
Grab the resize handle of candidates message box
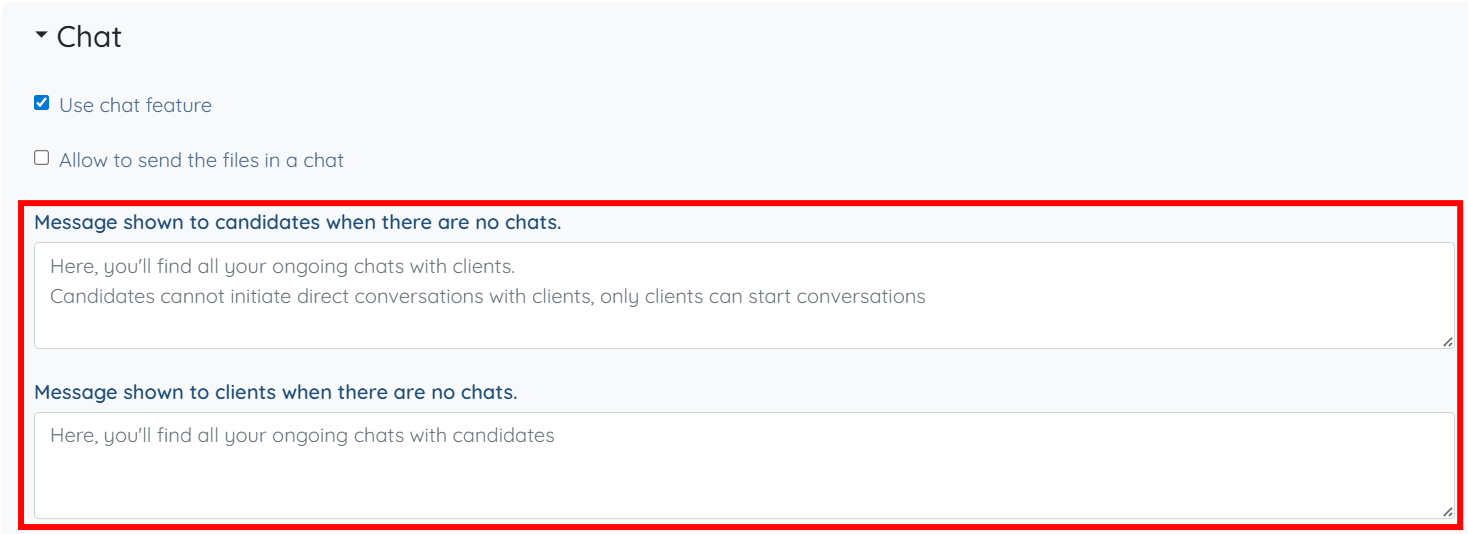click(1447, 341)
